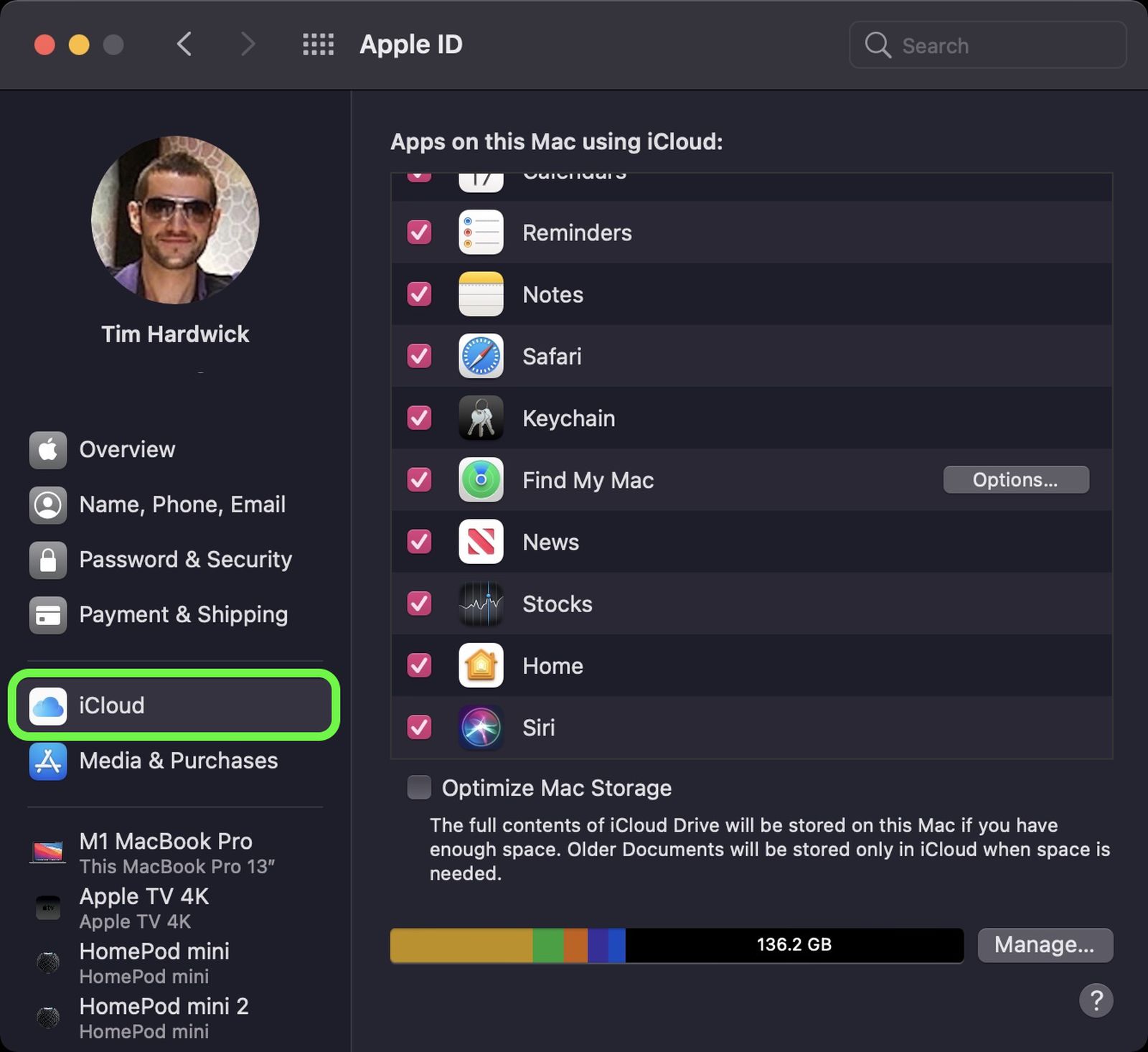Disable Safari iCloud syncing
The image size is (1148, 1052).
click(419, 356)
